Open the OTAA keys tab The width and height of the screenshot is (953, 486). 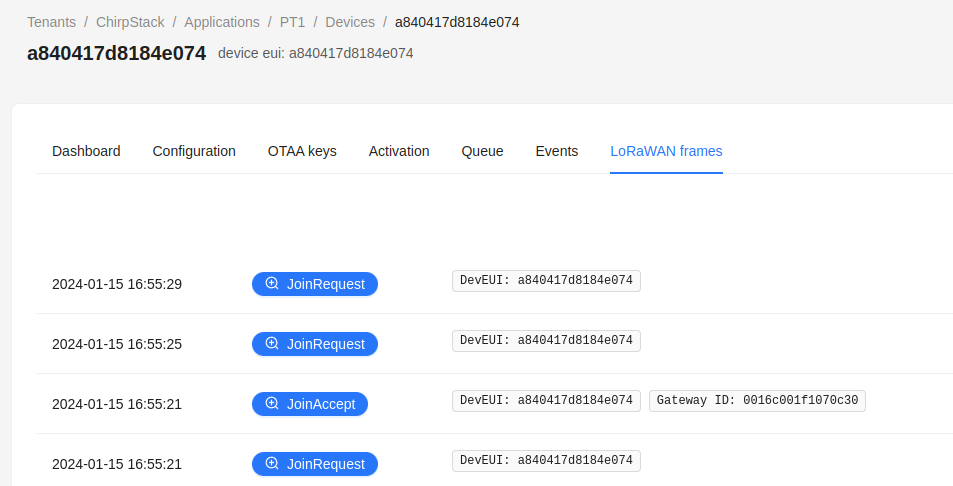pyautogui.click(x=302, y=151)
